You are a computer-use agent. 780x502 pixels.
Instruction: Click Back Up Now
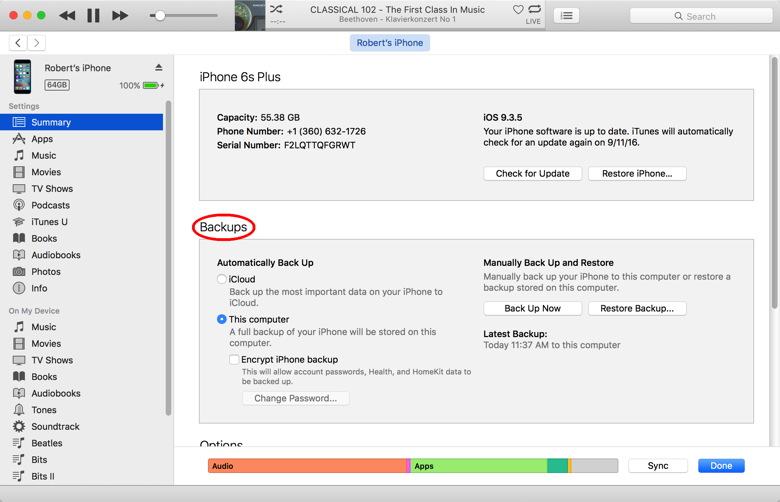[532, 308]
